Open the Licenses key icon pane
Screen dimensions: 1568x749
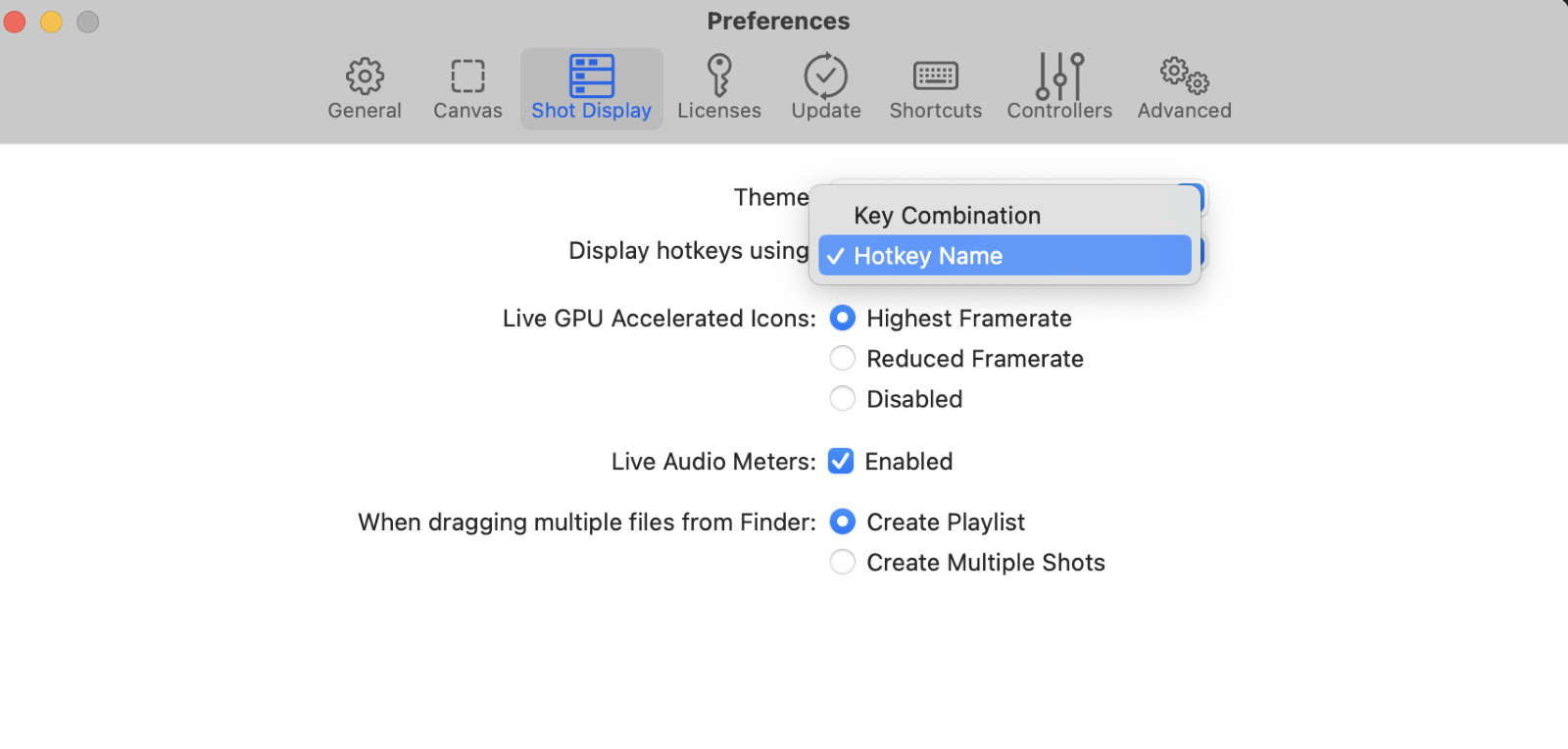pos(719,89)
